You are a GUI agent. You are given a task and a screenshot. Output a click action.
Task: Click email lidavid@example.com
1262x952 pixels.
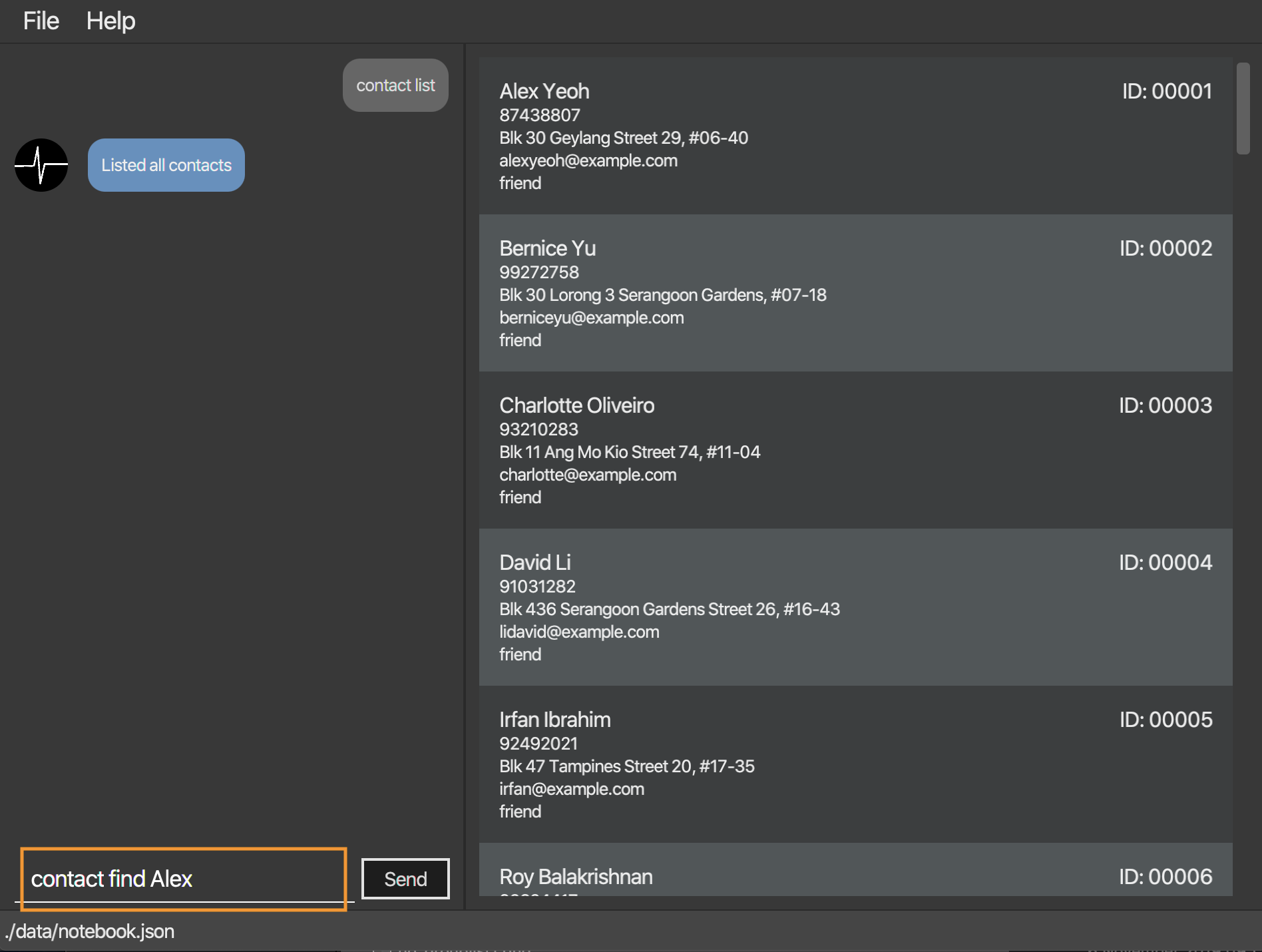click(579, 632)
